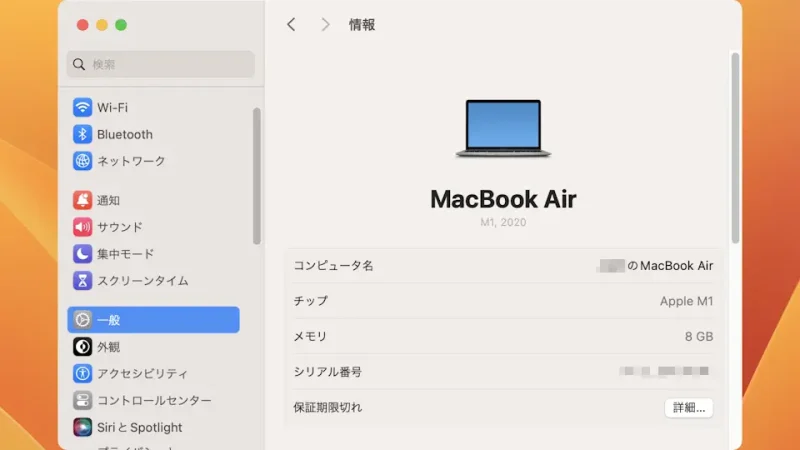Image resolution: width=800 pixels, height=450 pixels.
Task: Open Wi-Fi settings icon
Action: click(x=82, y=108)
